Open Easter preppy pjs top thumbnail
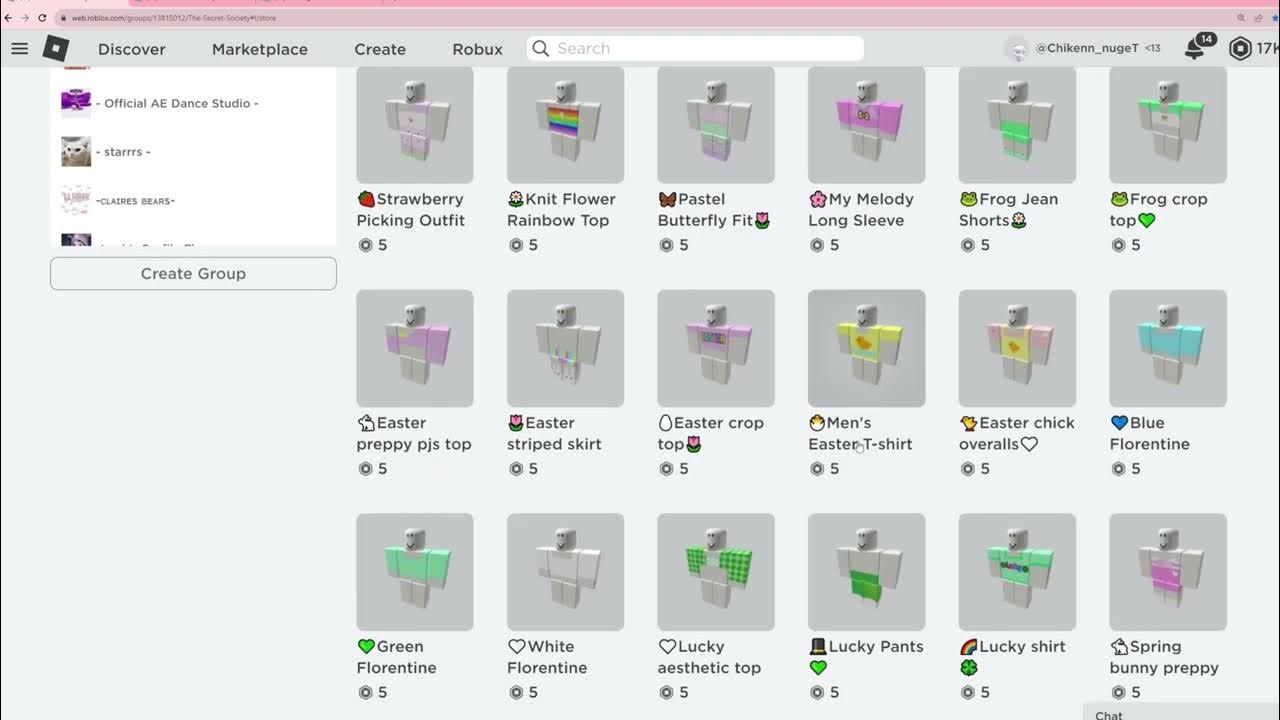Viewport: 1280px width, 720px height. click(x=415, y=348)
